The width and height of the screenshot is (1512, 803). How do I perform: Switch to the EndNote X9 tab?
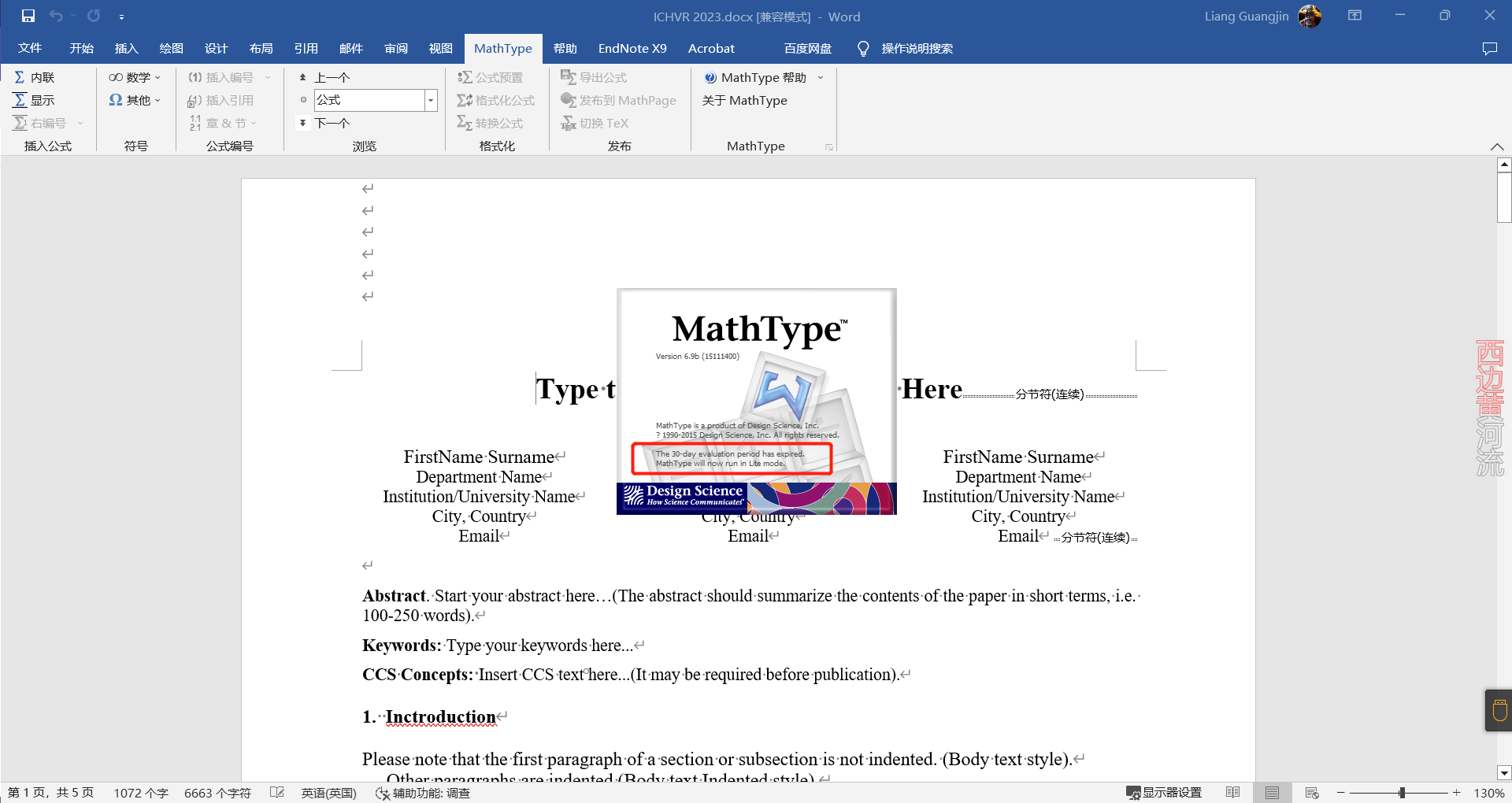click(x=632, y=48)
